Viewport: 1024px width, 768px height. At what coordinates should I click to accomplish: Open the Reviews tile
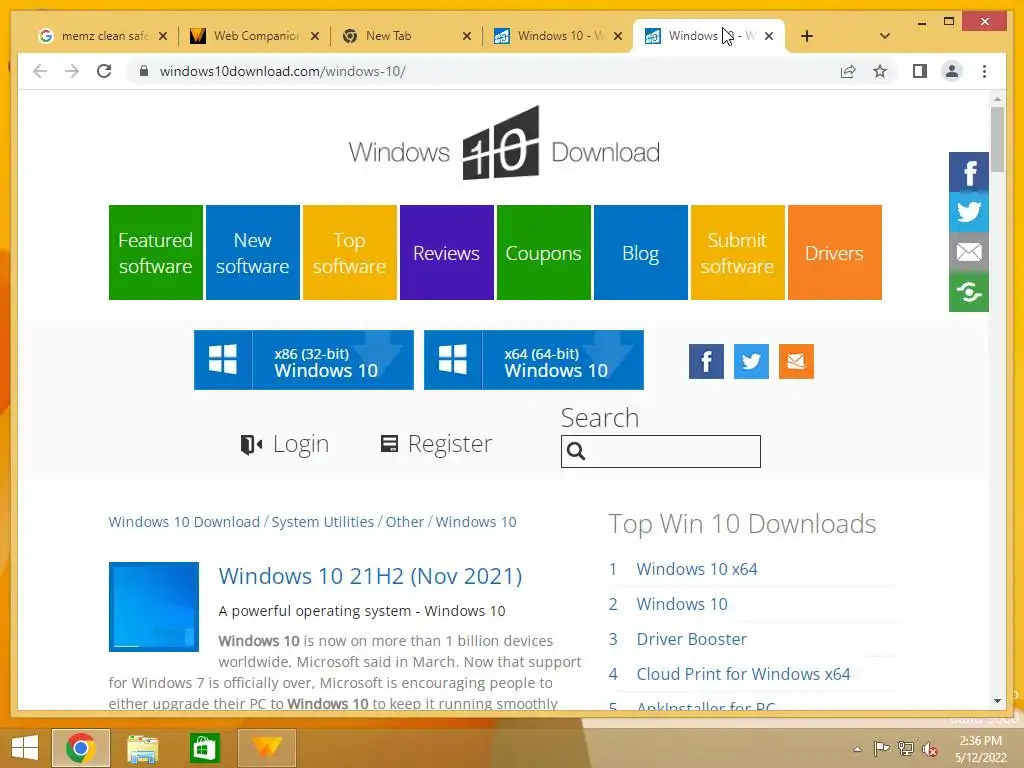pyautogui.click(x=447, y=253)
